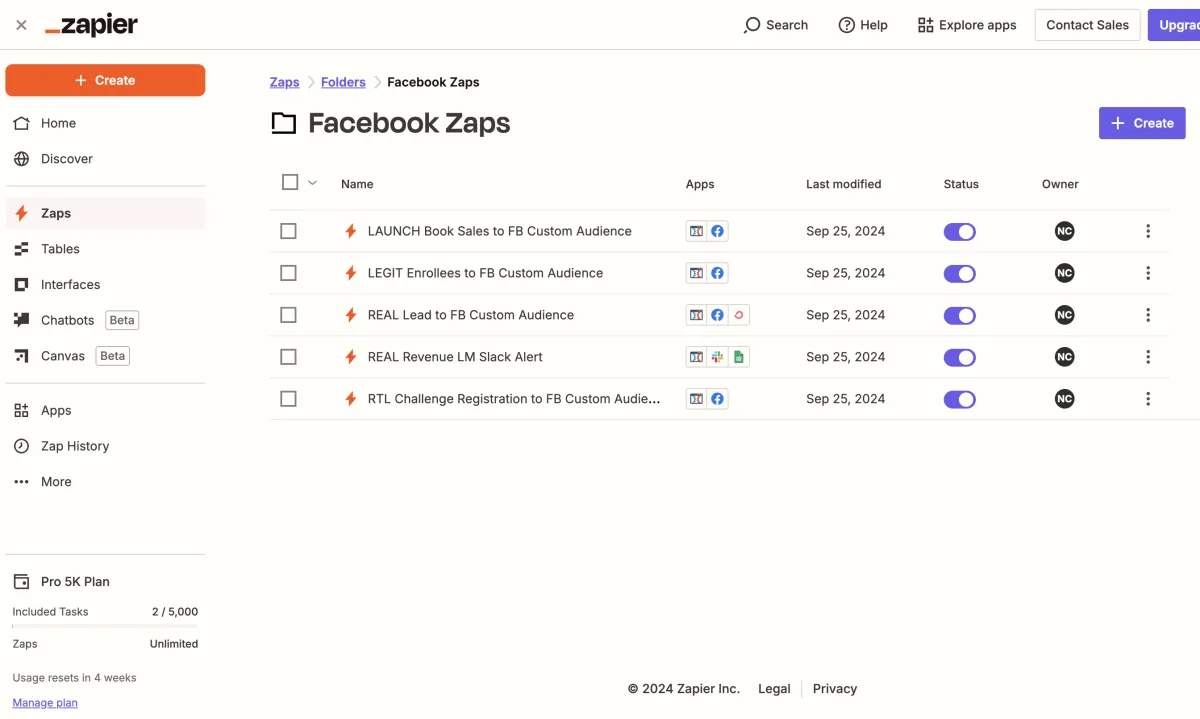Open Help from the top bar
This screenshot has height=719, width=1200.
863,25
